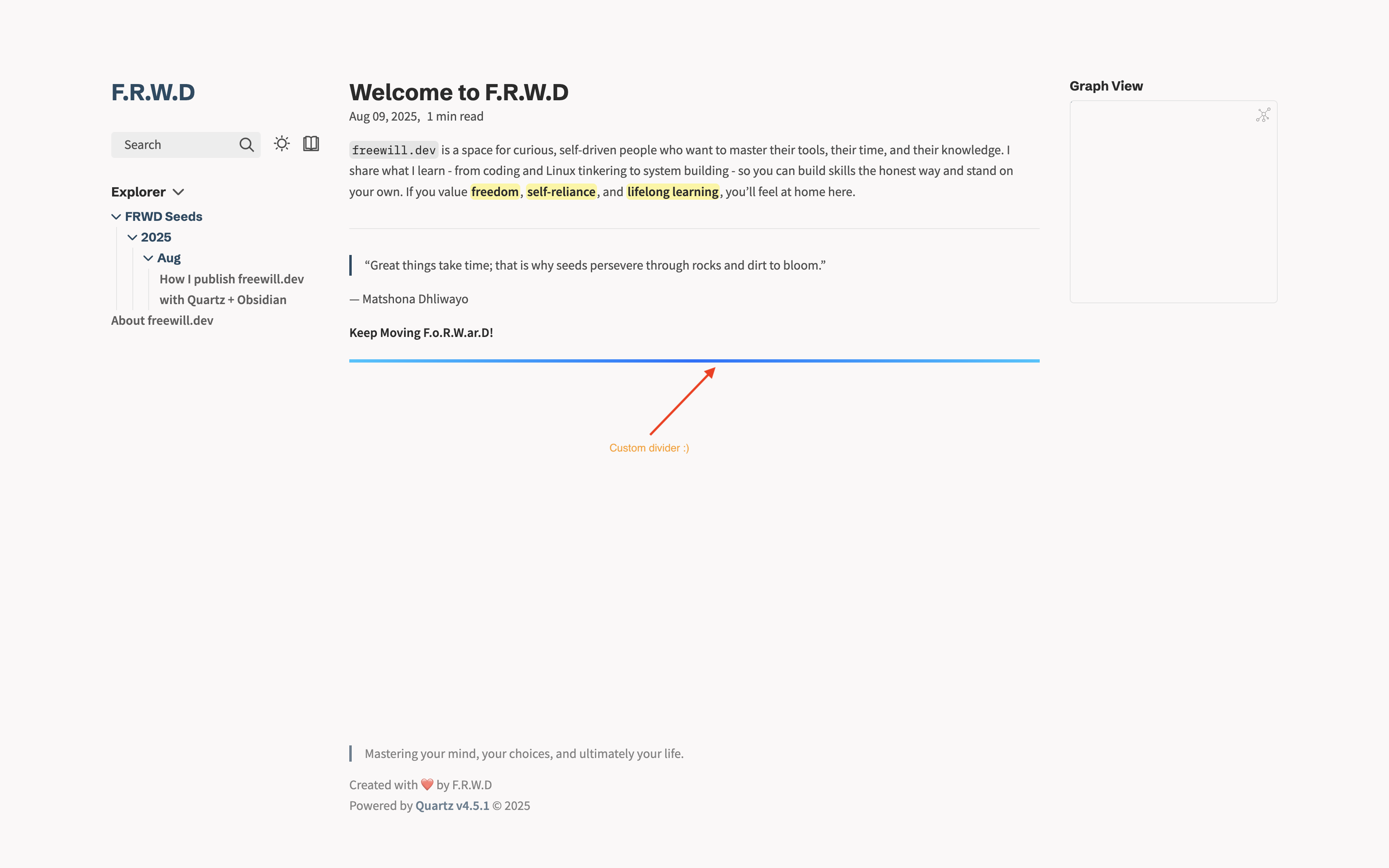This screenshot has height=868, width=1389.
Task: Collapse the 2025 folder chevron
Action: (x=132, y=238)
